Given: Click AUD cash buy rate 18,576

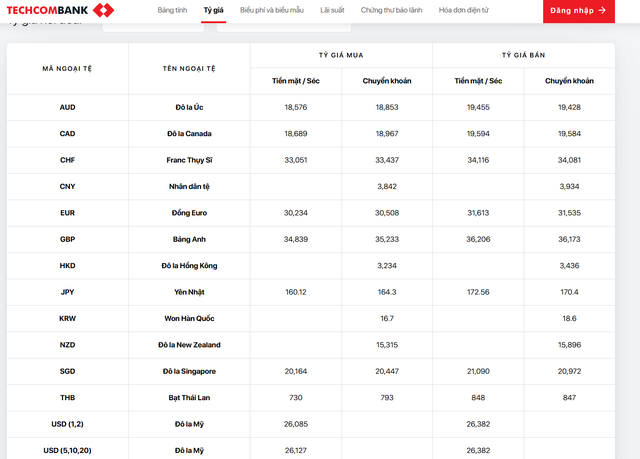Looking at the screenshot, I should click(296, 107).
